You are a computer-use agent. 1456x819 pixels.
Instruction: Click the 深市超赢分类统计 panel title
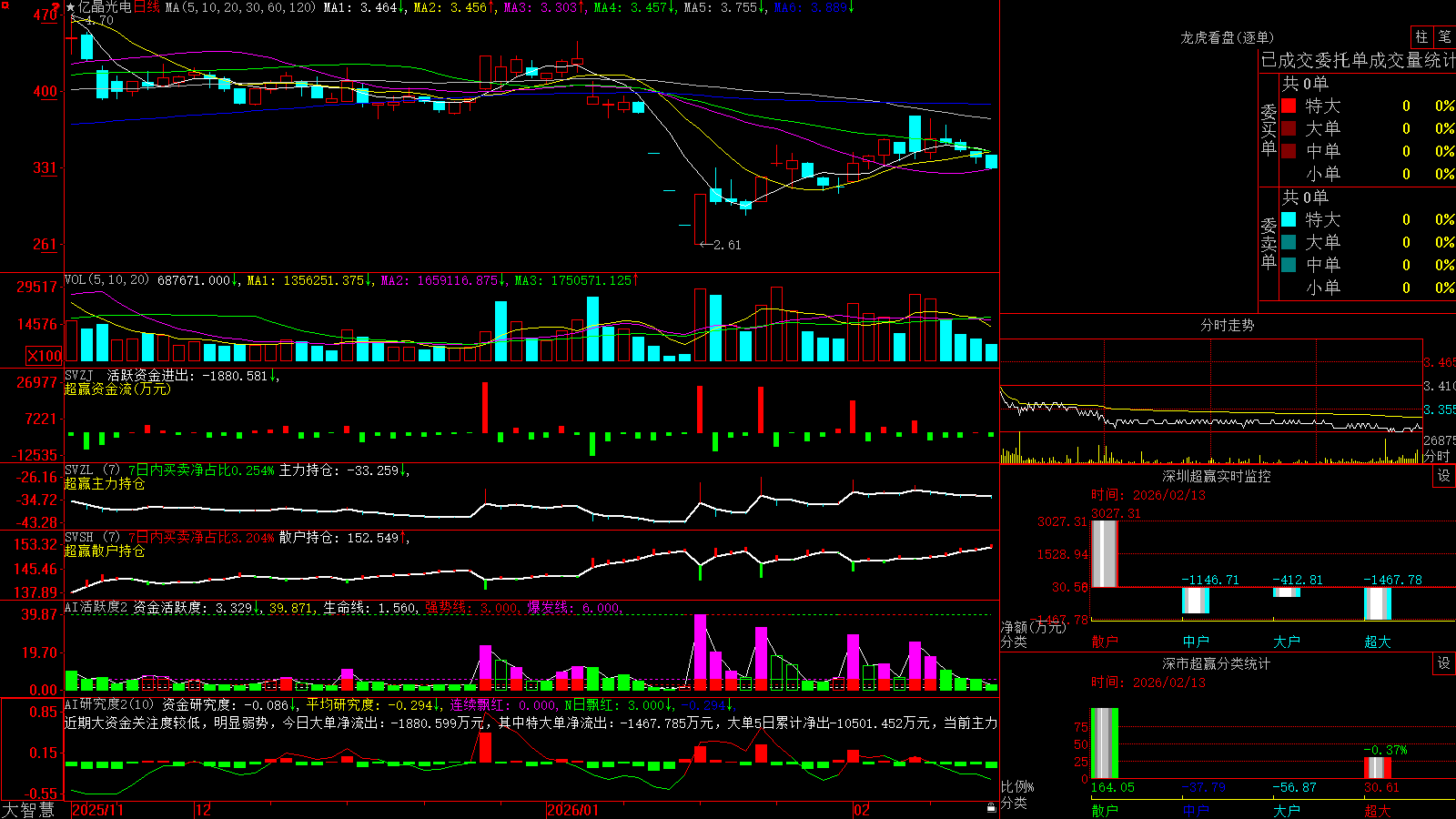tap(1216, 663)
